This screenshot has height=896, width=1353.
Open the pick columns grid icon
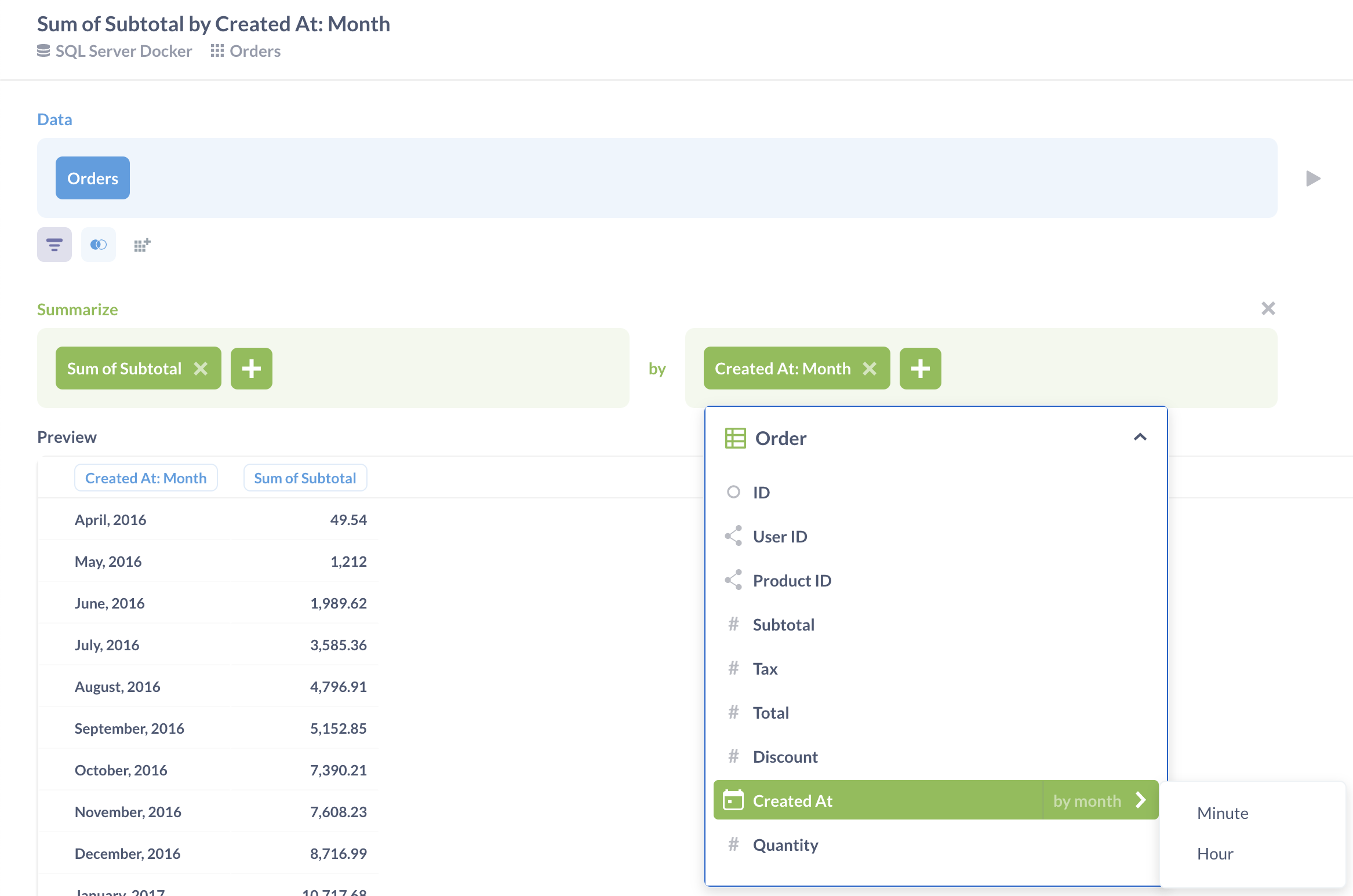point(141,245)
